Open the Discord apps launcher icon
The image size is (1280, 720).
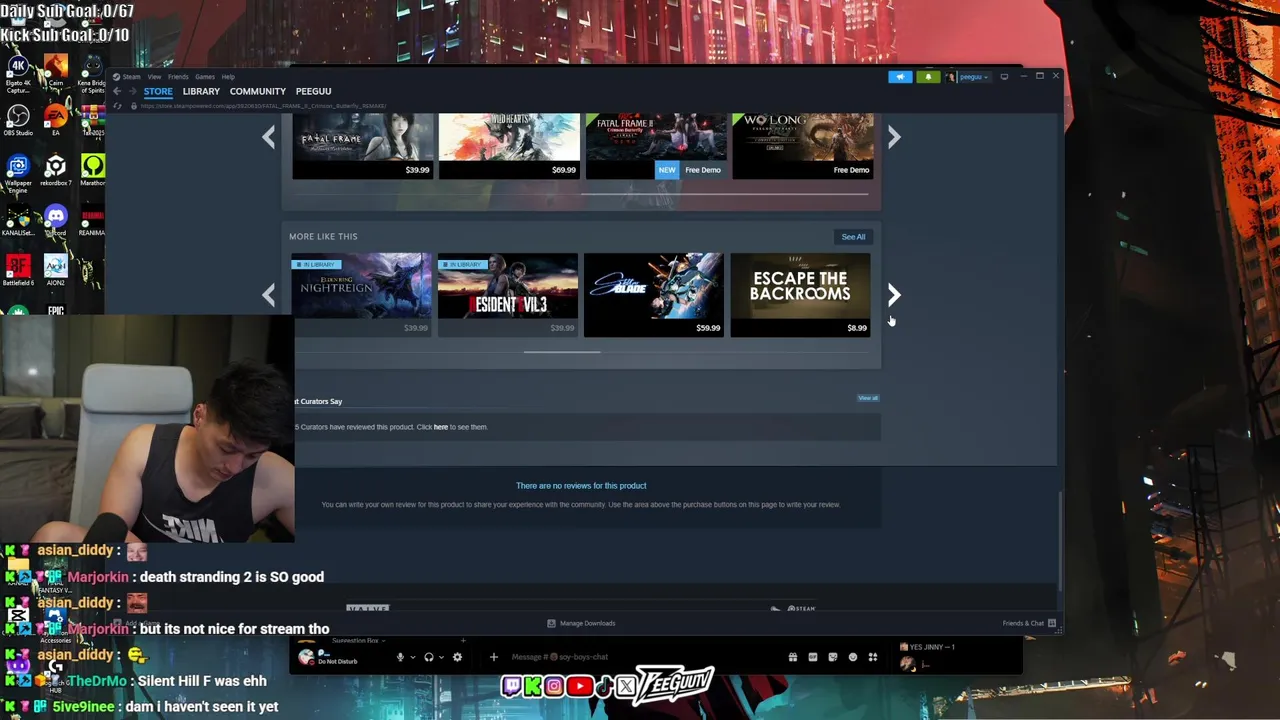(x=873, y=657)
